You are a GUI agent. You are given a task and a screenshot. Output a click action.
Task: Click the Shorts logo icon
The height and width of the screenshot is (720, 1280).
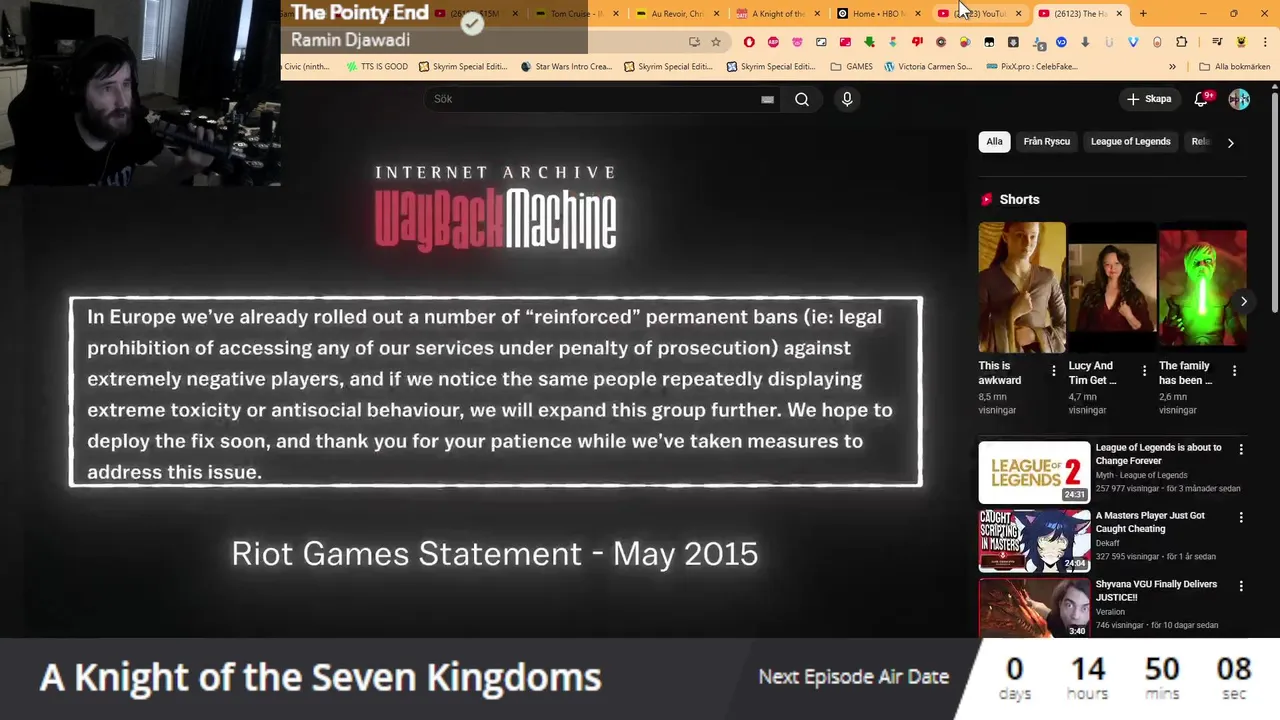click(x=987, y=199)
